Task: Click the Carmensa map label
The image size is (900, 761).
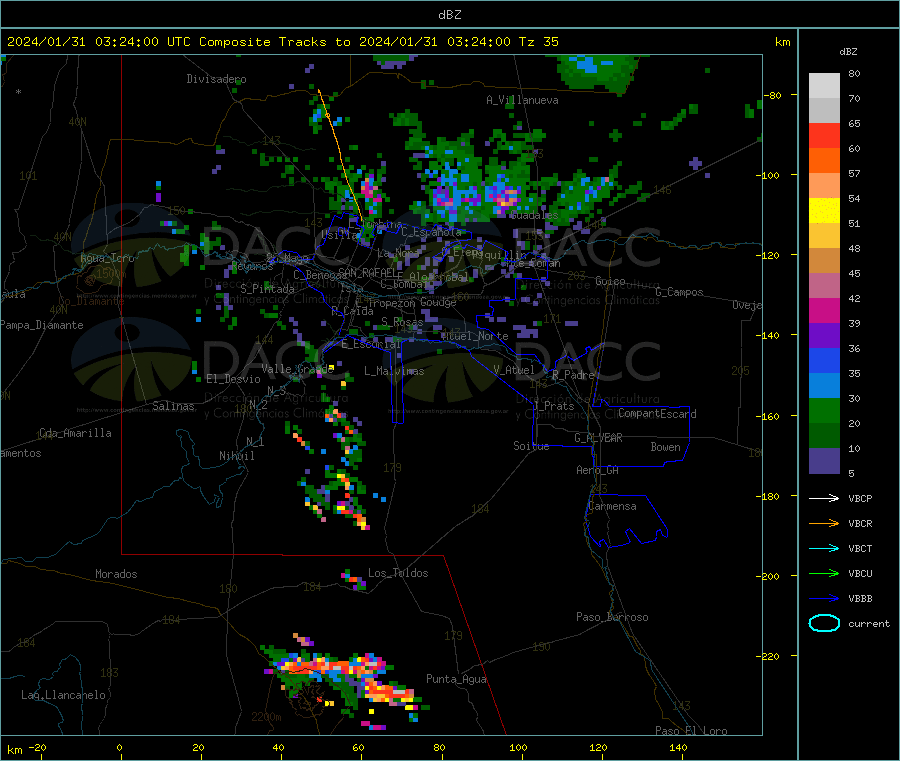Action: coord(612,506)
